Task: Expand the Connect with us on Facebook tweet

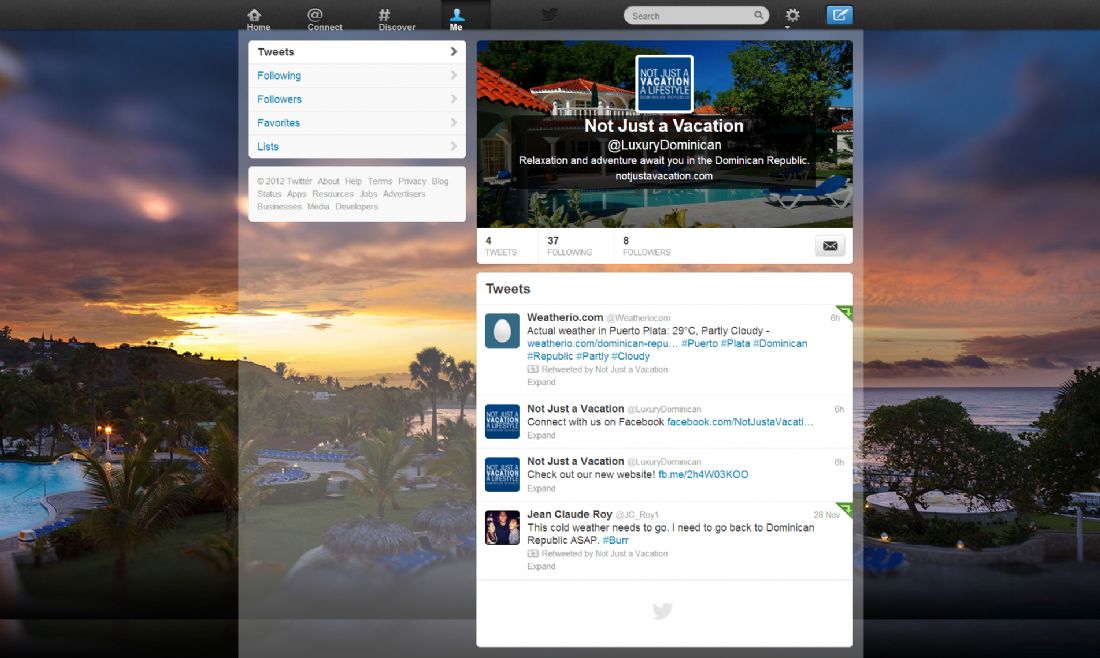Action: click(541, 436)
